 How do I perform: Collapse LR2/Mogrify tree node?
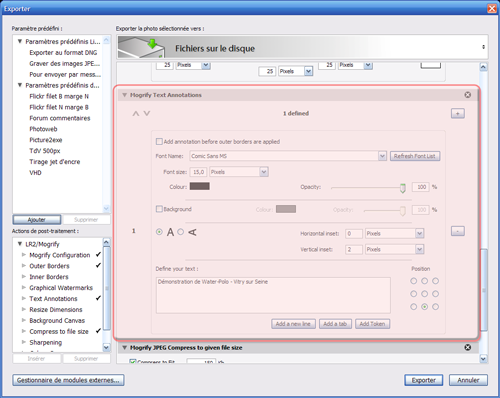(x=20, y=244)
